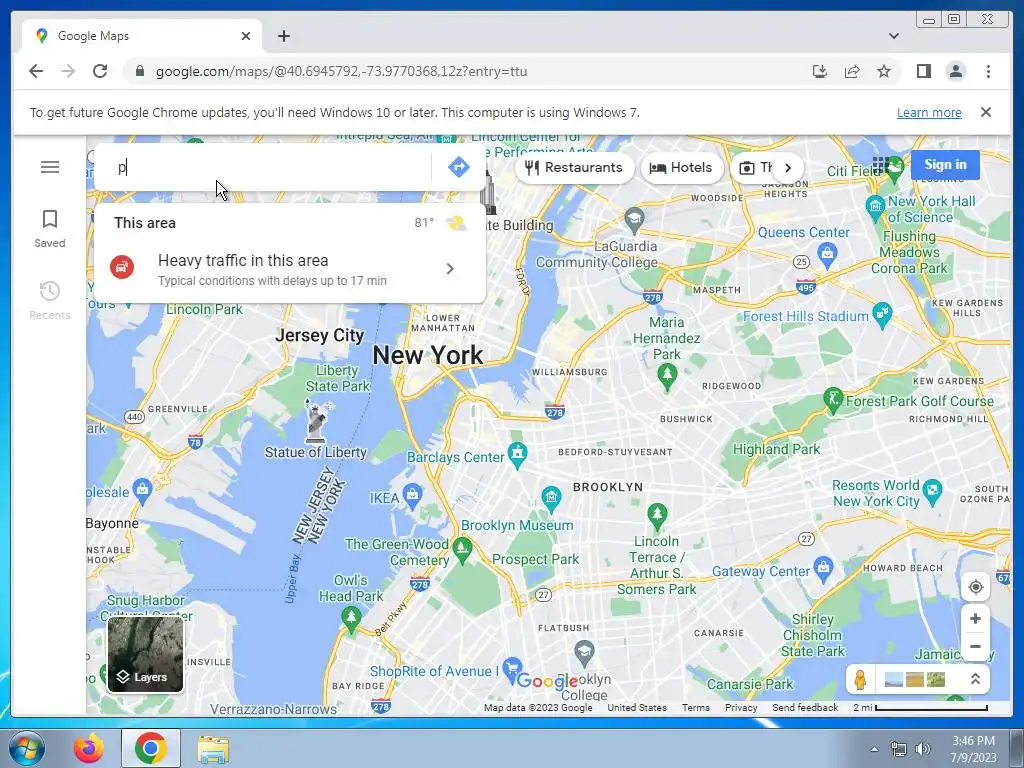Toggle Chrome side panel
Viewport: 1024px width, 768px height.
(923, 71)
